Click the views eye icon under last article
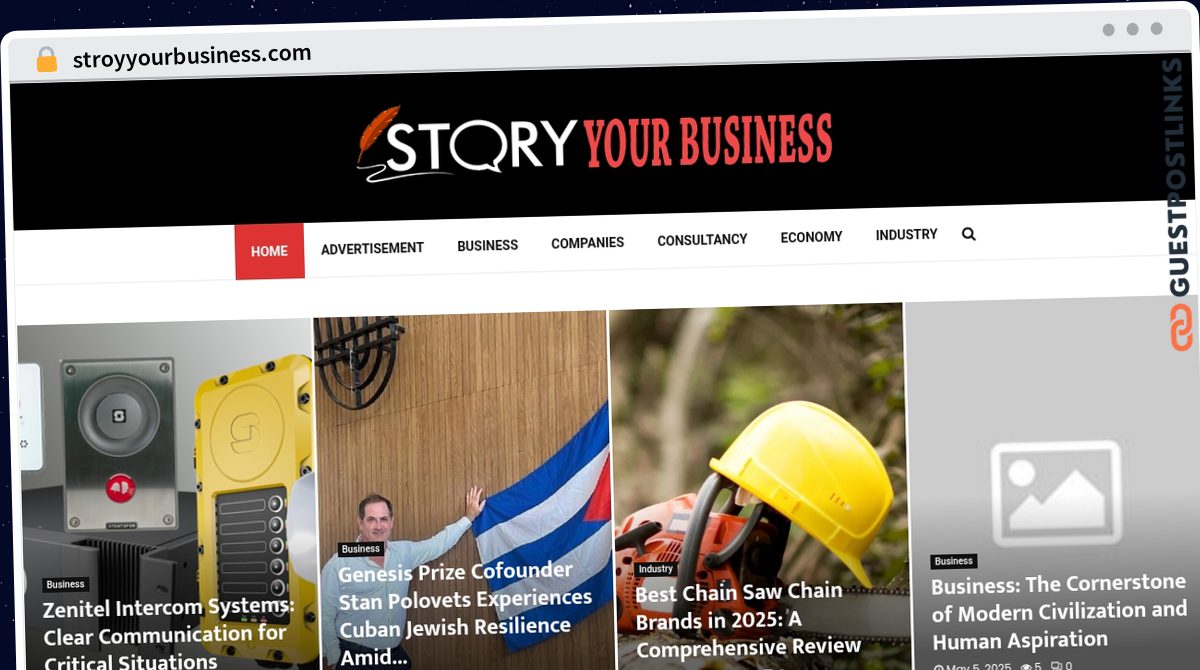Screen dimensions: 1200x670 [1025, 665]
